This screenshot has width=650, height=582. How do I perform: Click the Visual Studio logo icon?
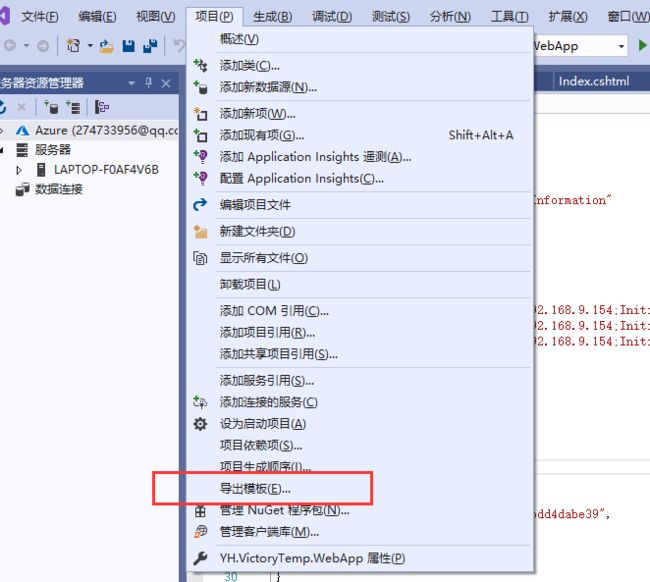point(5,16)
